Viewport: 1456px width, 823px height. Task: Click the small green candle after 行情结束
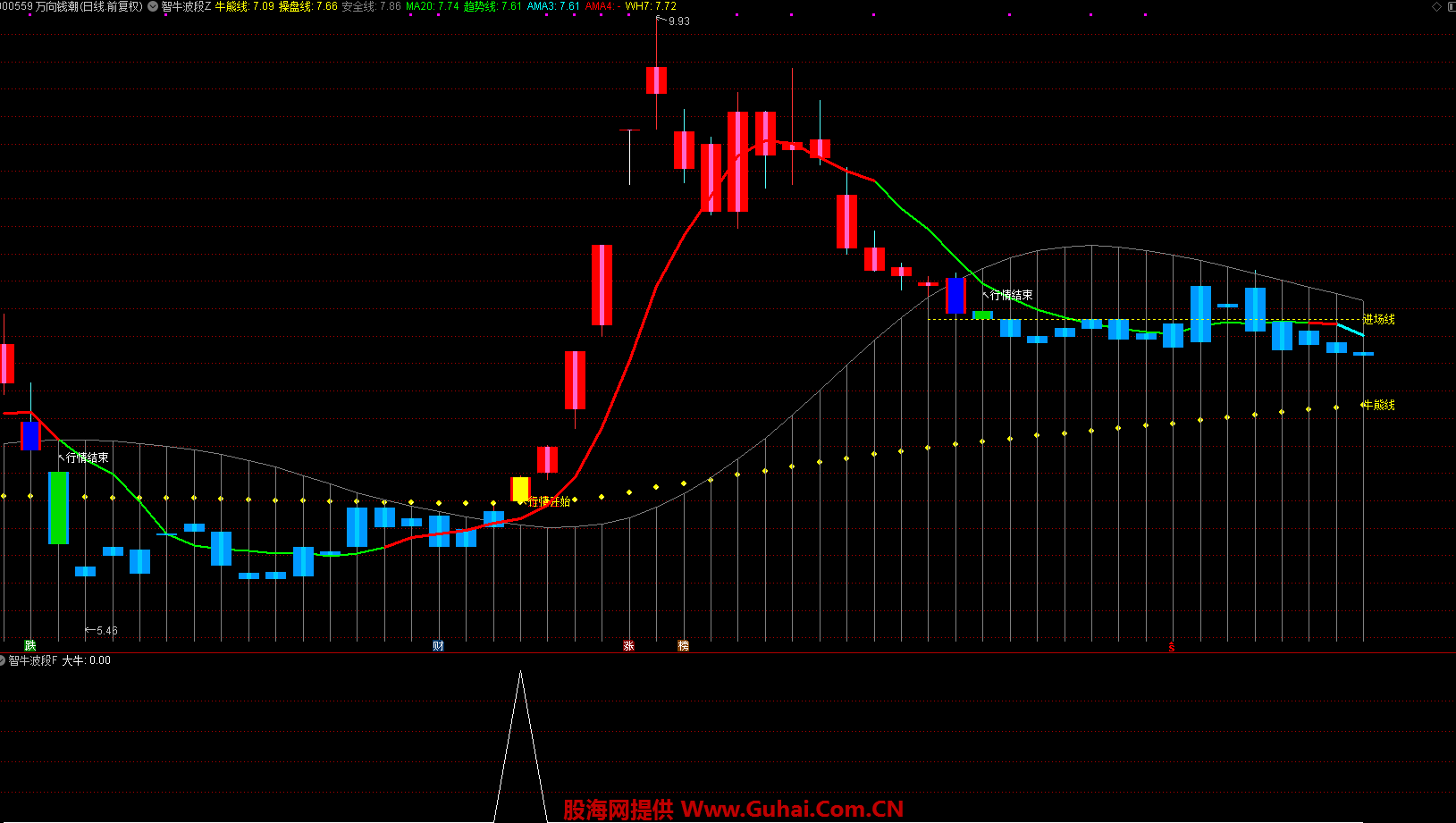tap(982, 315)
